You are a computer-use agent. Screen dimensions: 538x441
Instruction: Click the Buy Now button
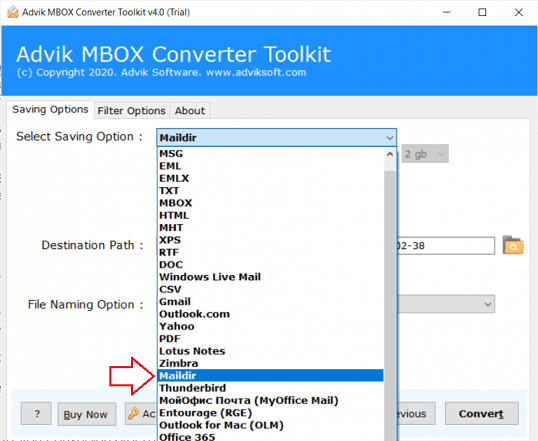pyautogui.click(x=86, y=414)
